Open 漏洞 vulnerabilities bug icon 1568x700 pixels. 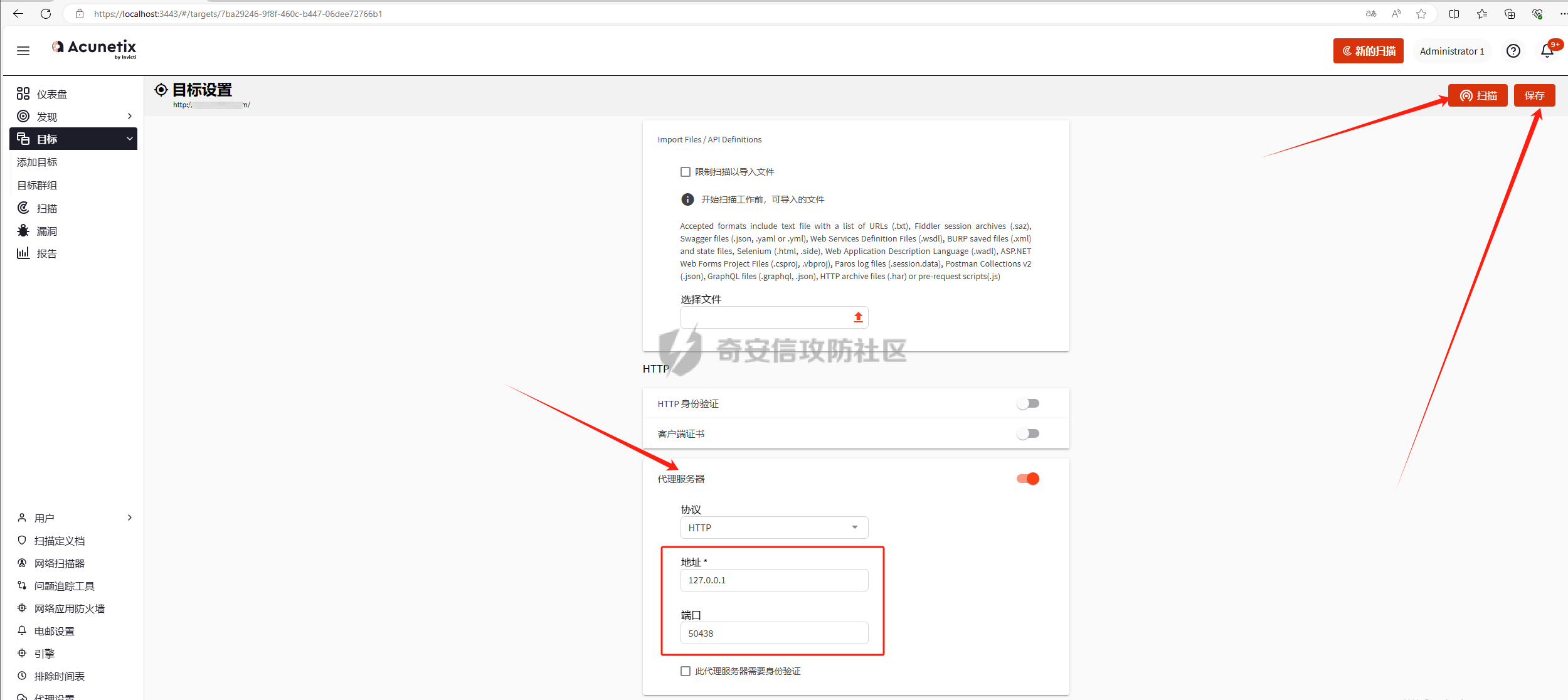(23, 231)
